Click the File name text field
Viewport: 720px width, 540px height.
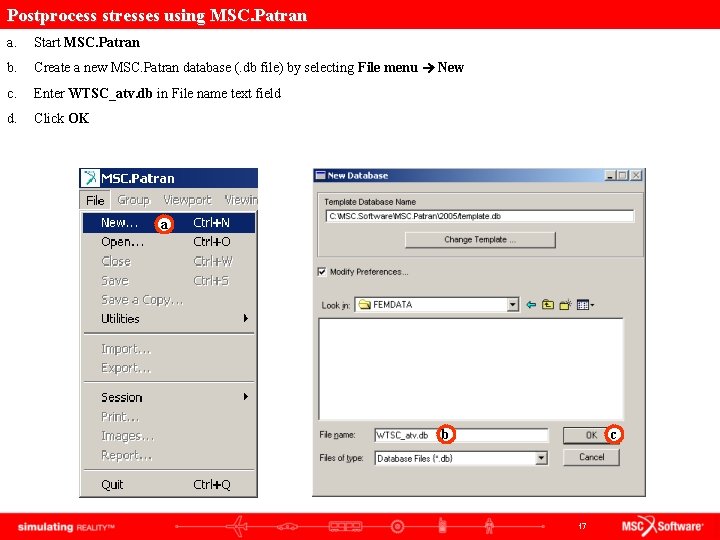pos(461,435)
